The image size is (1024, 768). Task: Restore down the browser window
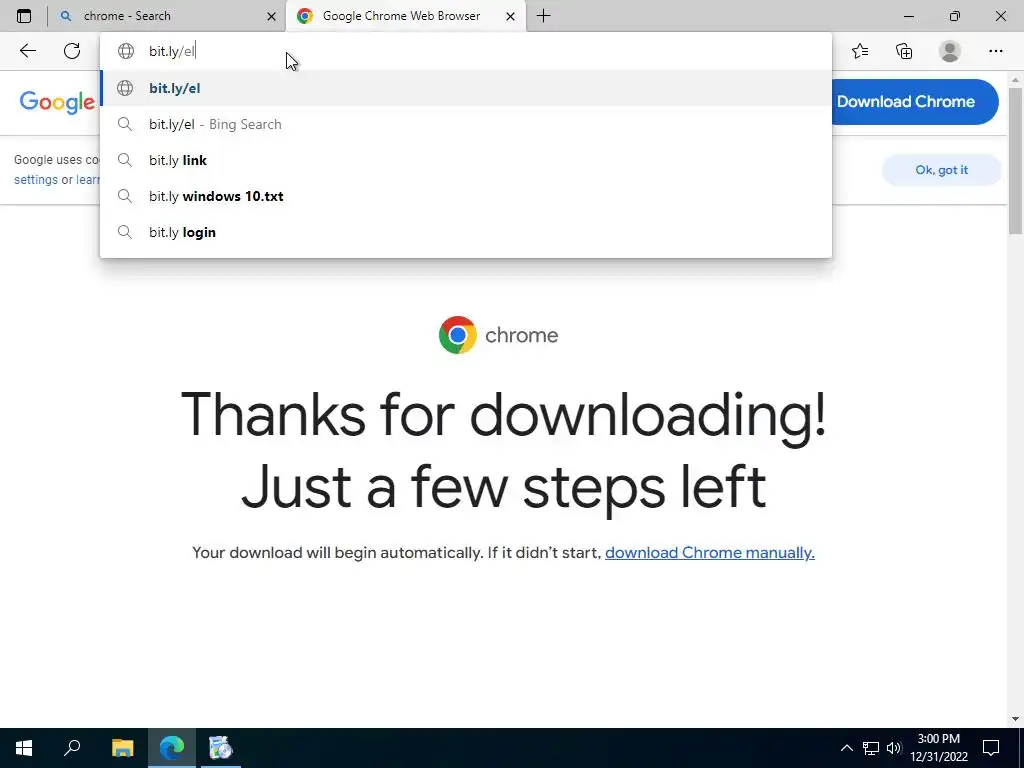[x=955, y=16]
